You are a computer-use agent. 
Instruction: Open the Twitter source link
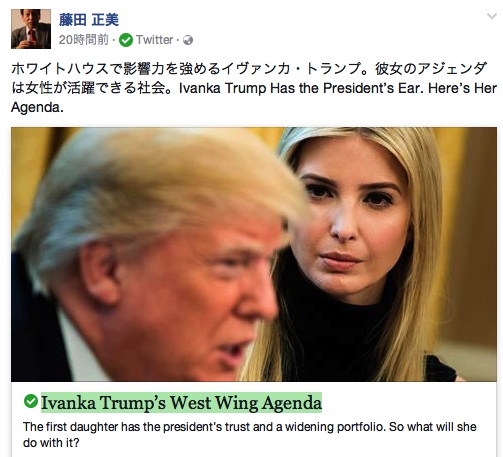[x=154, y=40]
